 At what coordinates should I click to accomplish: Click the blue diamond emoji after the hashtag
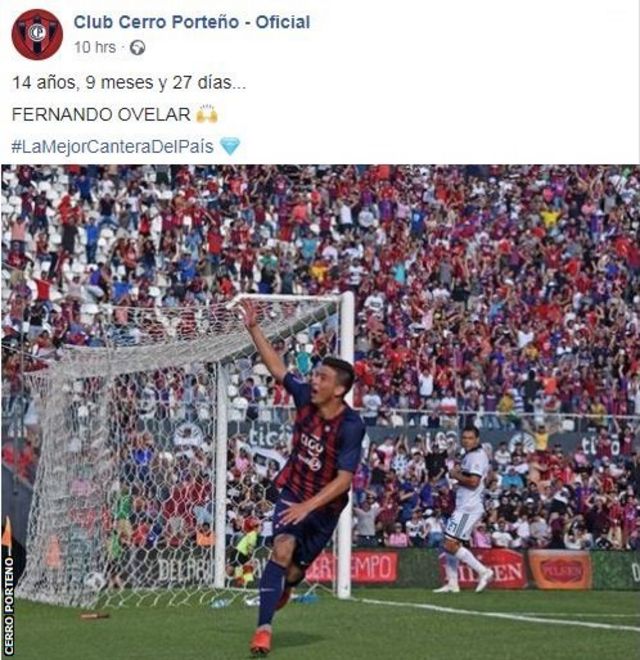[230, 146]
